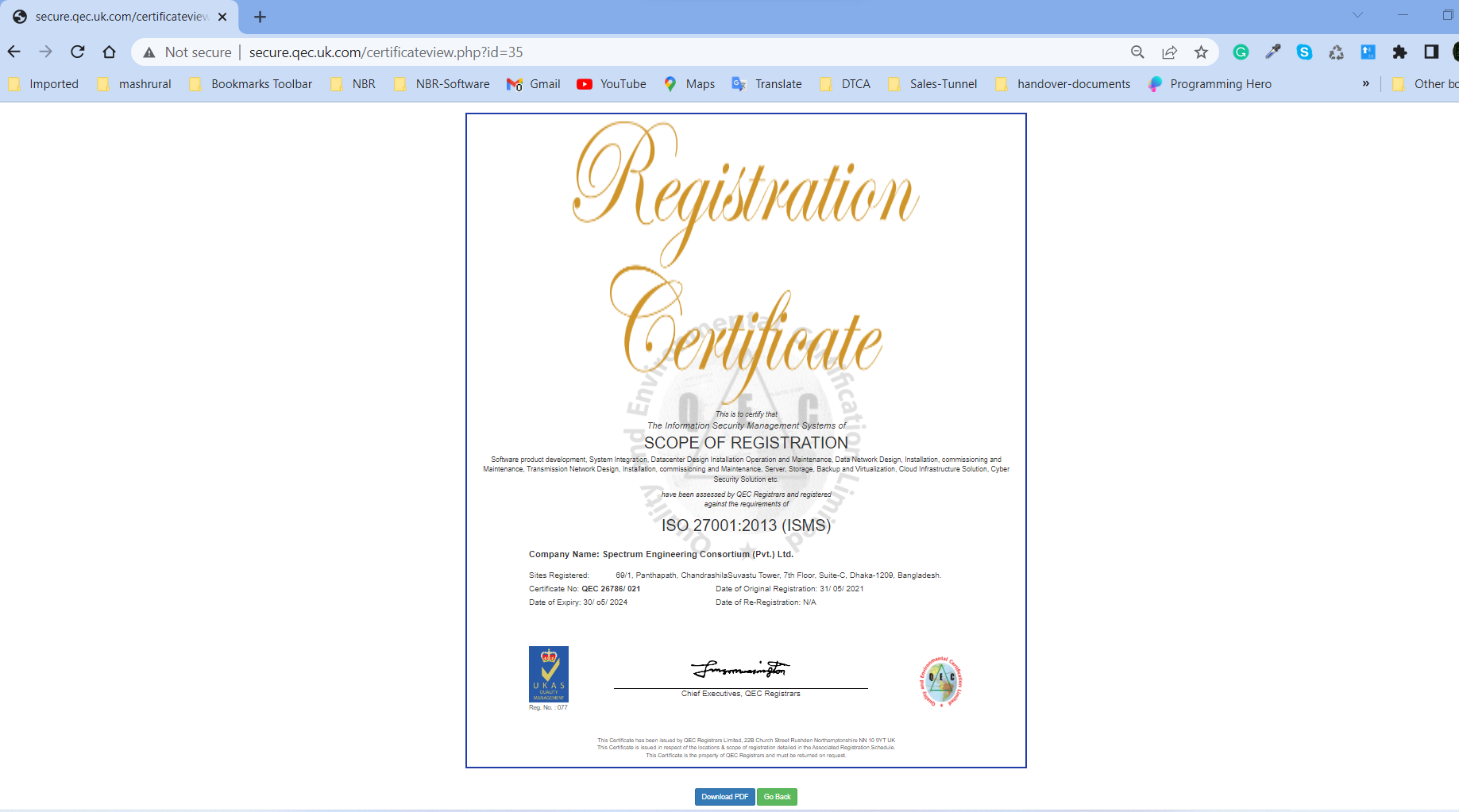The width and height of the screenshot is (1459, 812).
Task: Open the Extensions puzzle piece menu
Action: (1399, 52)
